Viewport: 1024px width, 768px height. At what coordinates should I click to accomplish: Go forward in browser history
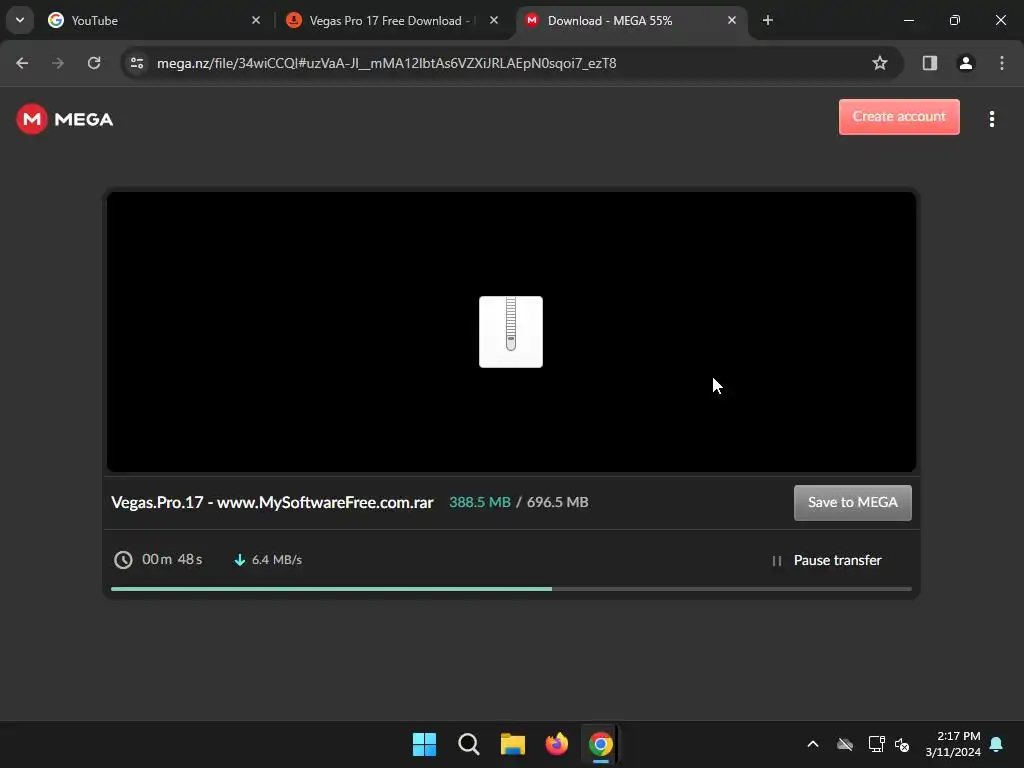click(58, 63)
